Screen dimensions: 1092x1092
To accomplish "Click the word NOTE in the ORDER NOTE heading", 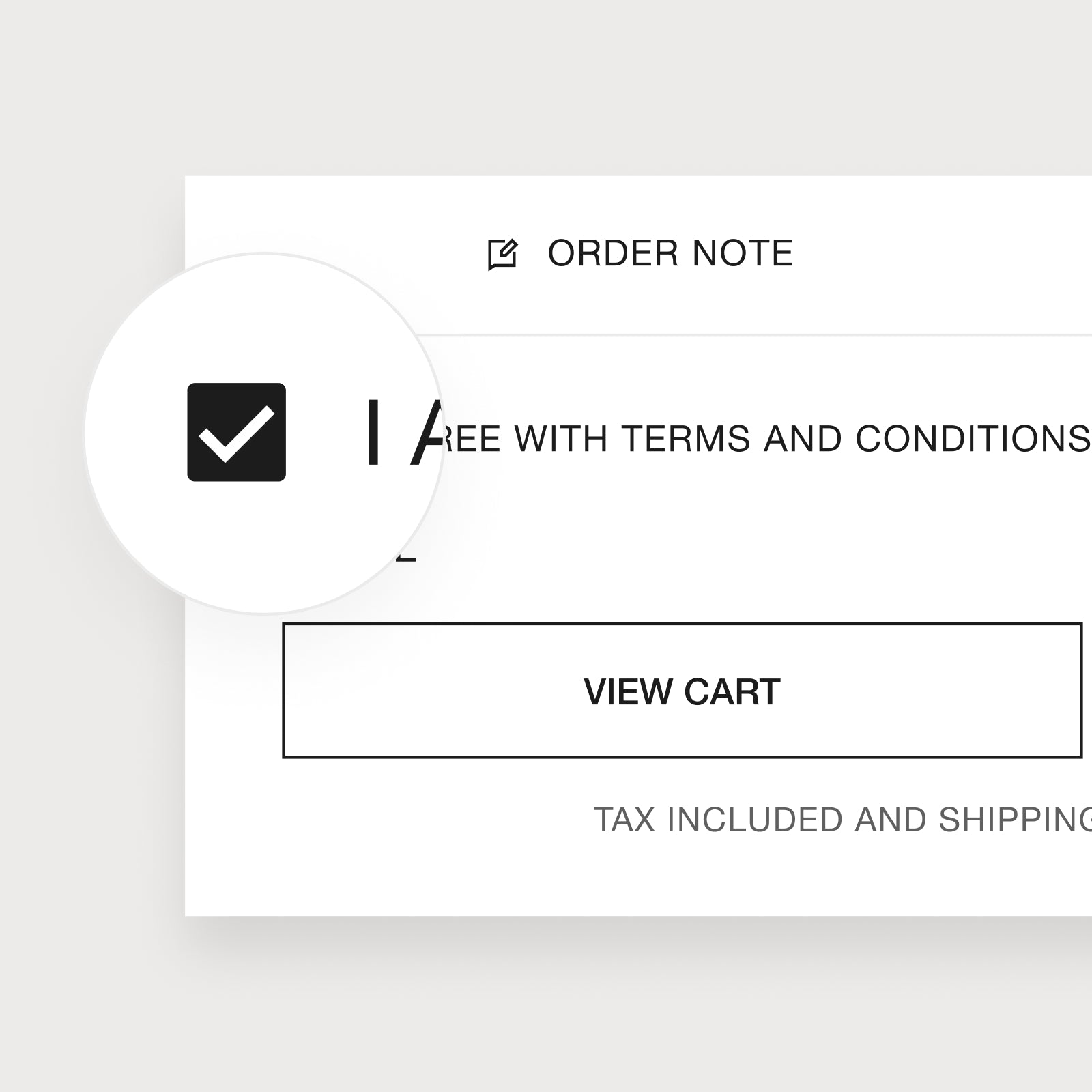I will 743,253.
